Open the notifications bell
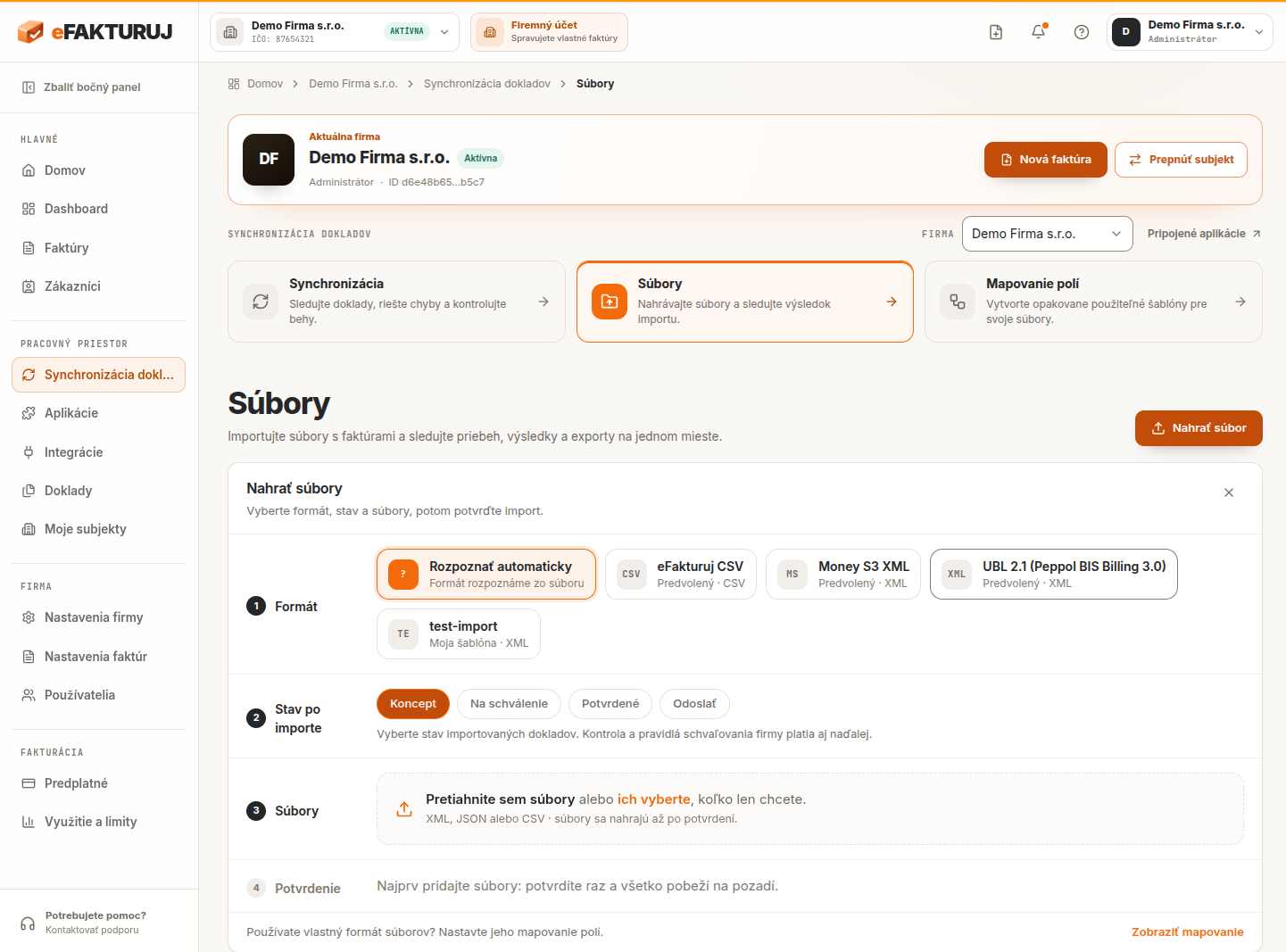This screenshot has width=1286, height=952. (1039, 32)
